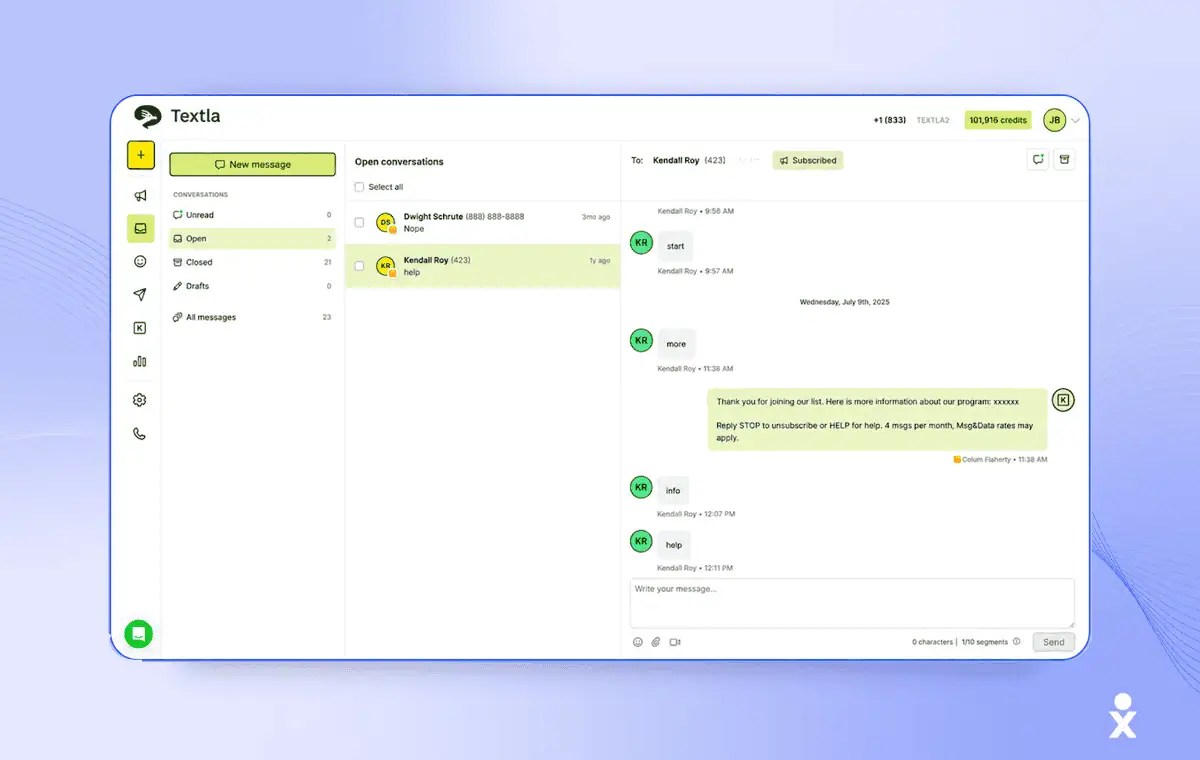Click the Kendall Roy recipient name in header
This screenshot has height=760, width=1200.
pos(676,160)
